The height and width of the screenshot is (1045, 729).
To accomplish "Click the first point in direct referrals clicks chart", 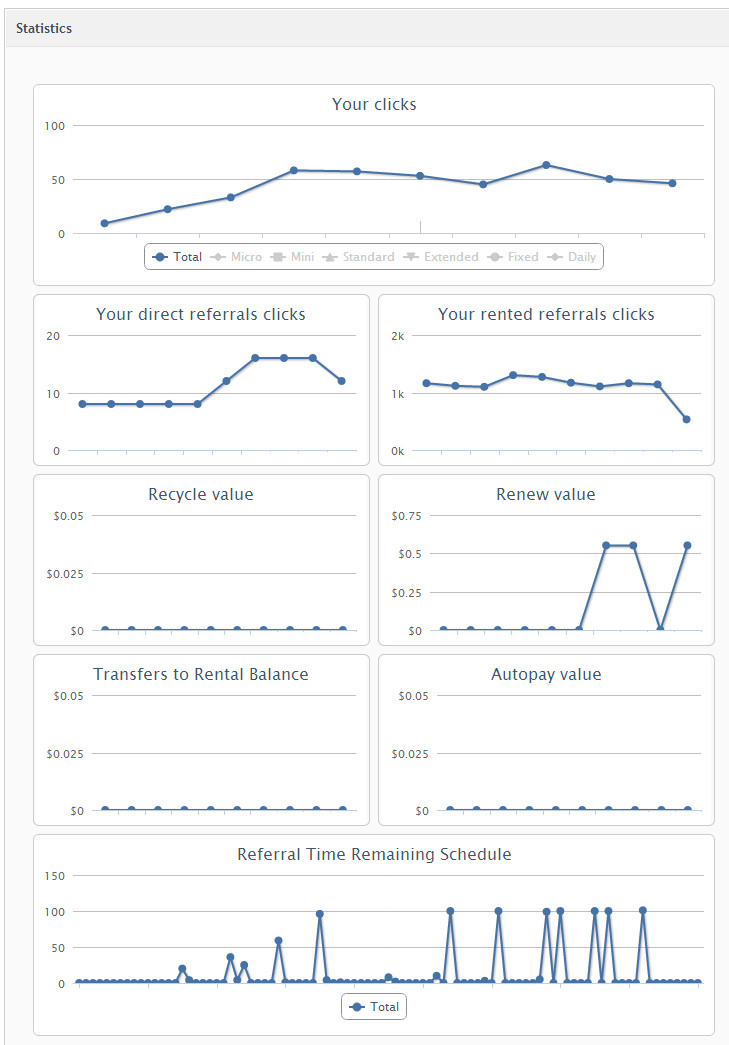I will tap(82, 404).
